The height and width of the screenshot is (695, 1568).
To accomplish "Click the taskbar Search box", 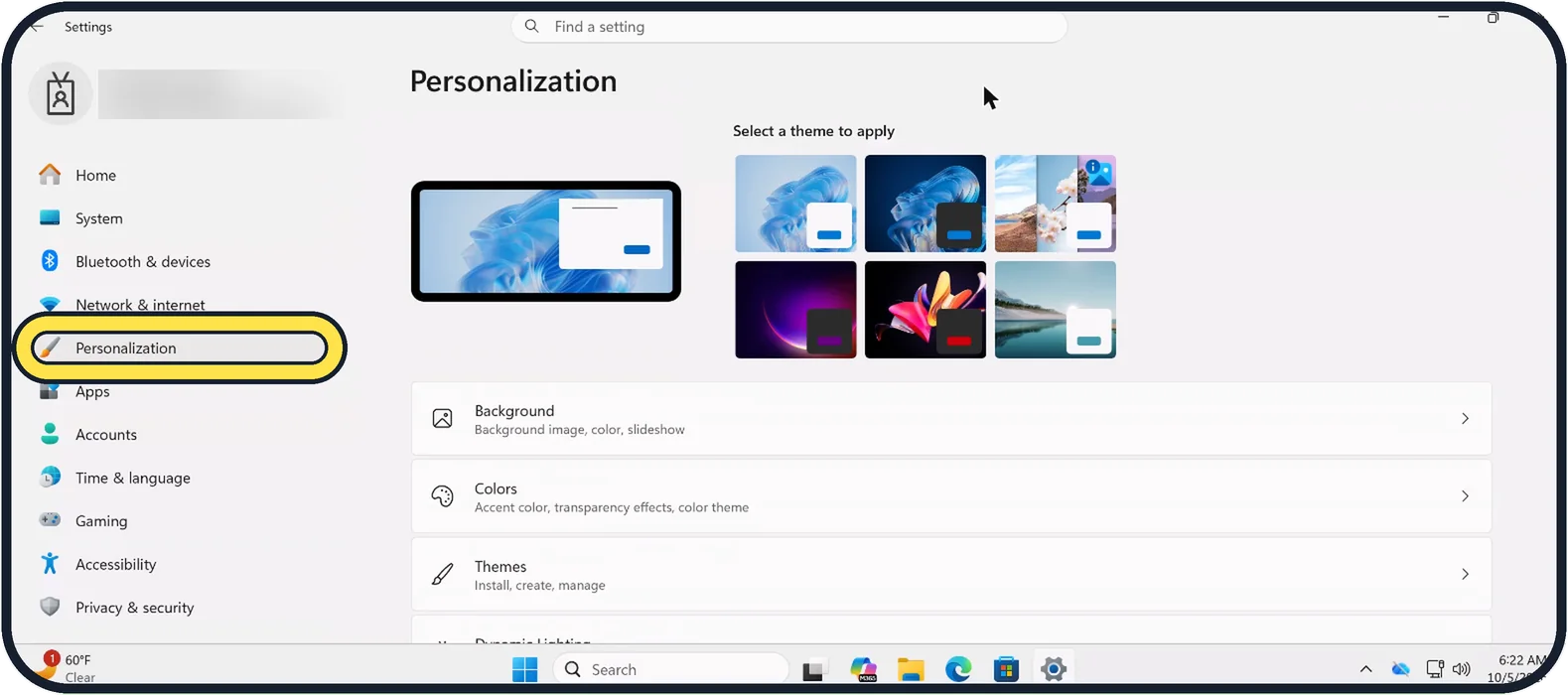I will pos(670,670).
